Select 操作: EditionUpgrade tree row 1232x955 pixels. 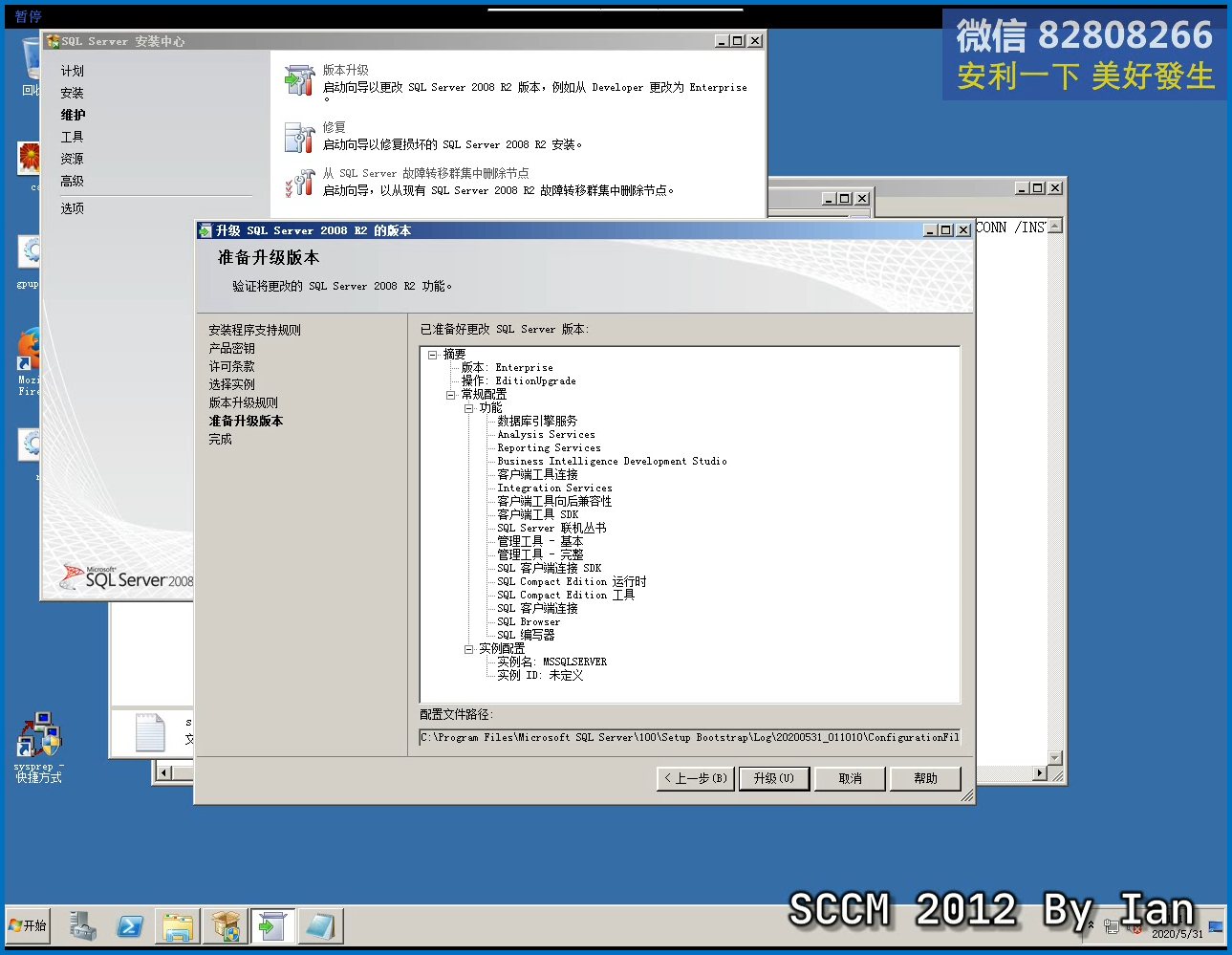518,380
